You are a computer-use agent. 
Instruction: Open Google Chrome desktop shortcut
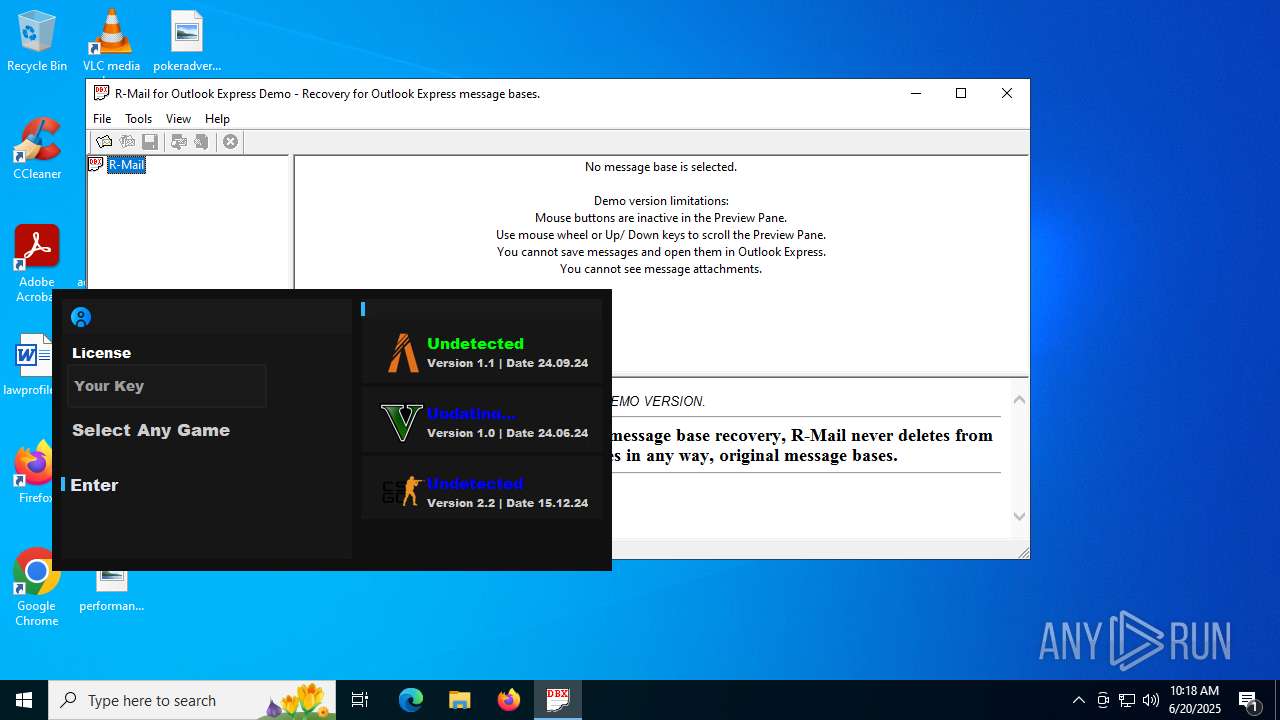pos(36,587)
